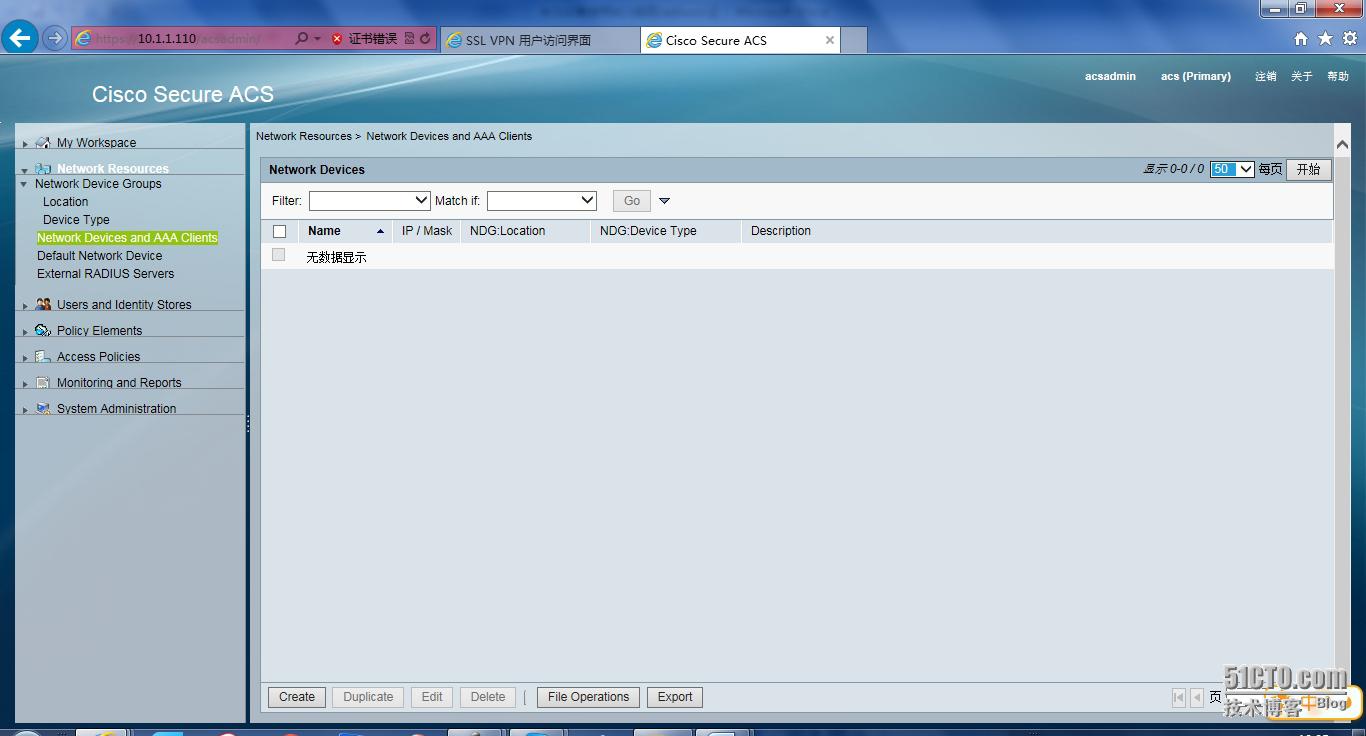Click the Monitoring and Reports icon
The image size is (1366, 736).
click(43, 382)
